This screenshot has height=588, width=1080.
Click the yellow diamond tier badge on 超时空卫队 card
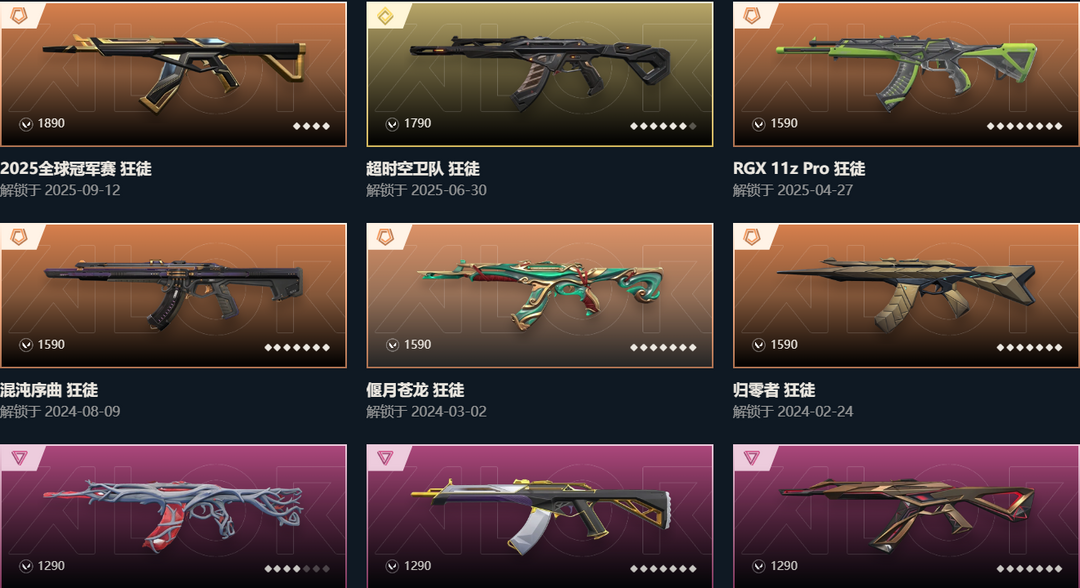pyautogui.click(x=385, y=16)
